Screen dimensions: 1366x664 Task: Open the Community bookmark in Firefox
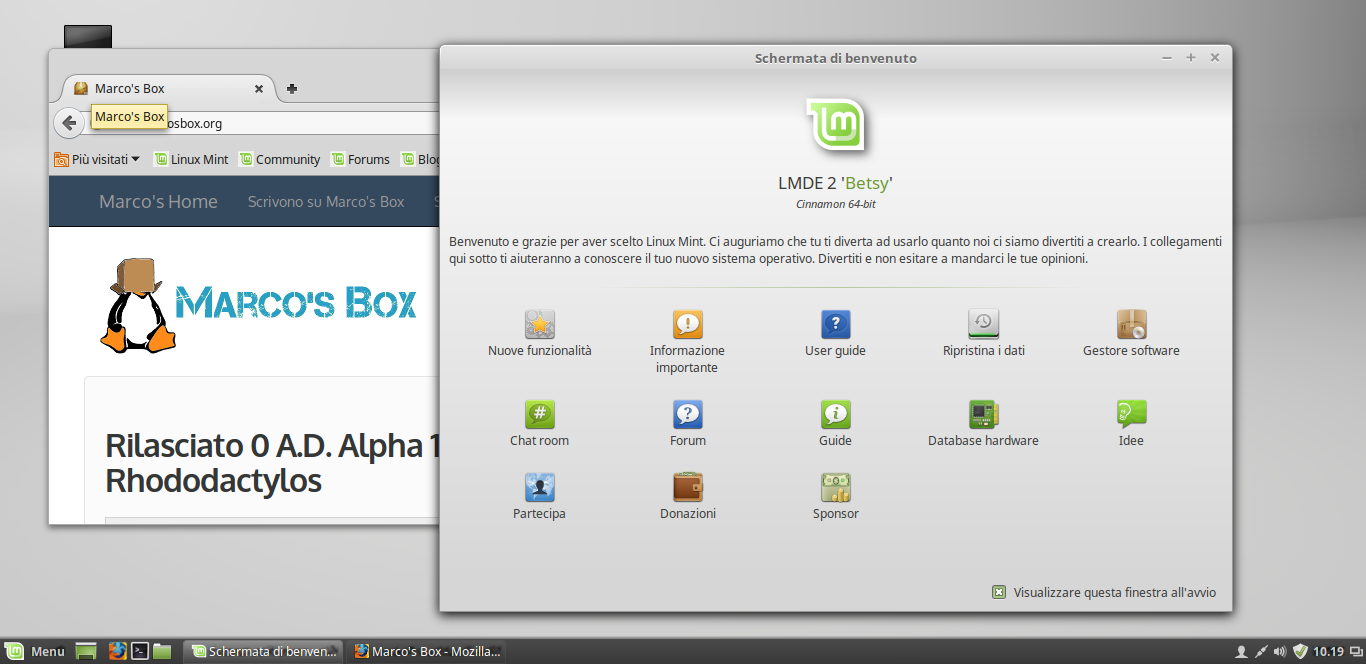[x=279, y=159]
